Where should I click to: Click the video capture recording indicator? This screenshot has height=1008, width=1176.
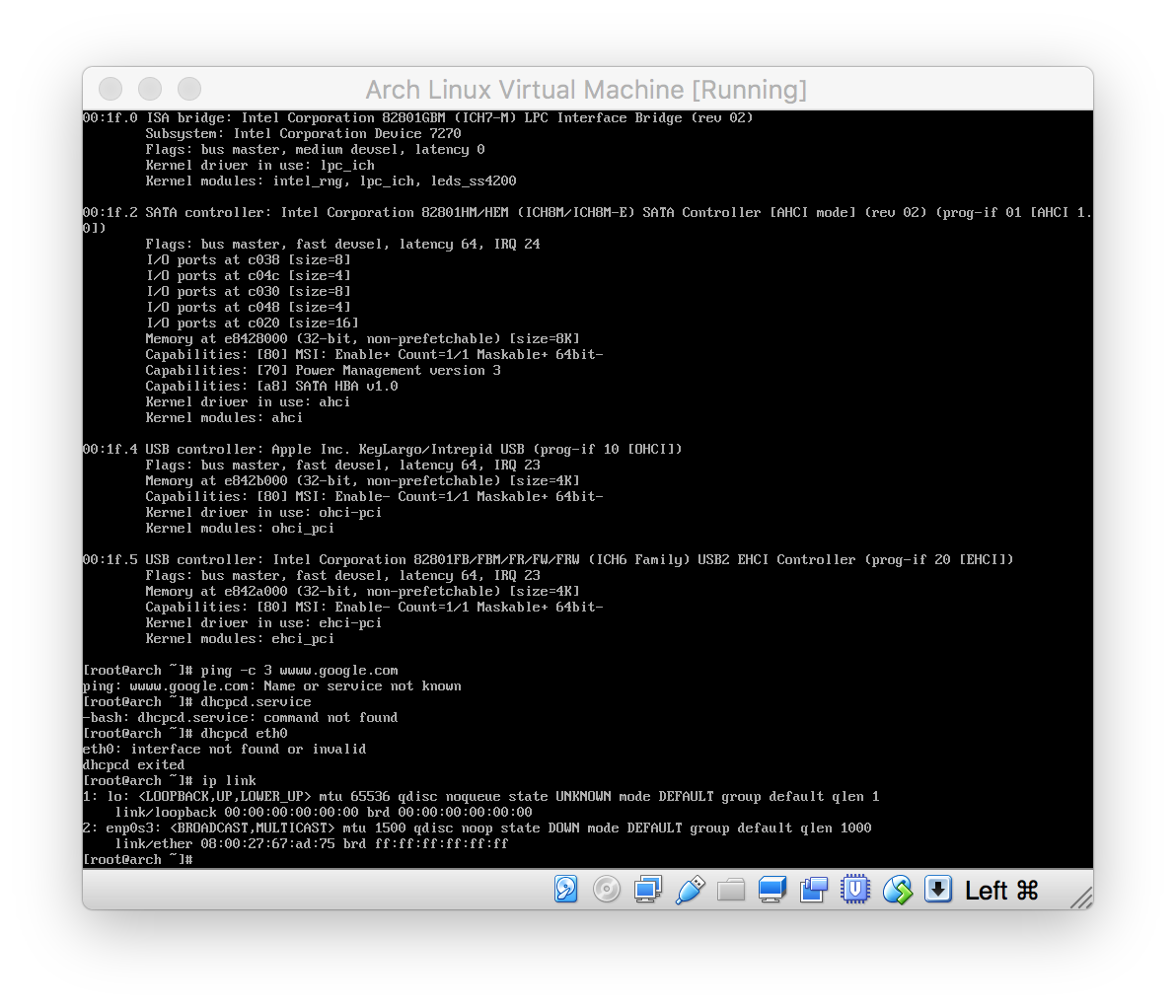814,890
